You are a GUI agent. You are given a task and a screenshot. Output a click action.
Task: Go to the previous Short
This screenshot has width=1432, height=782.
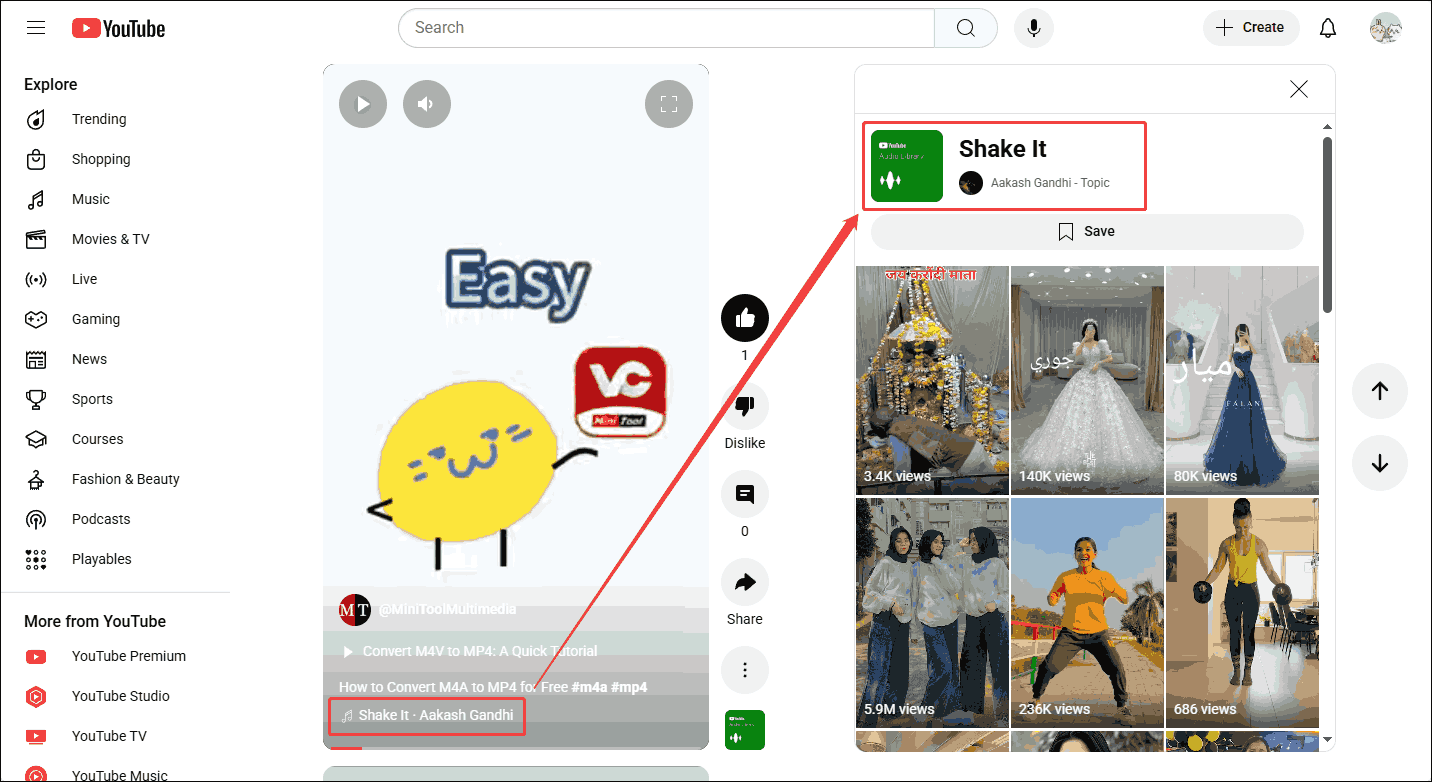(x=1380, y=391)
